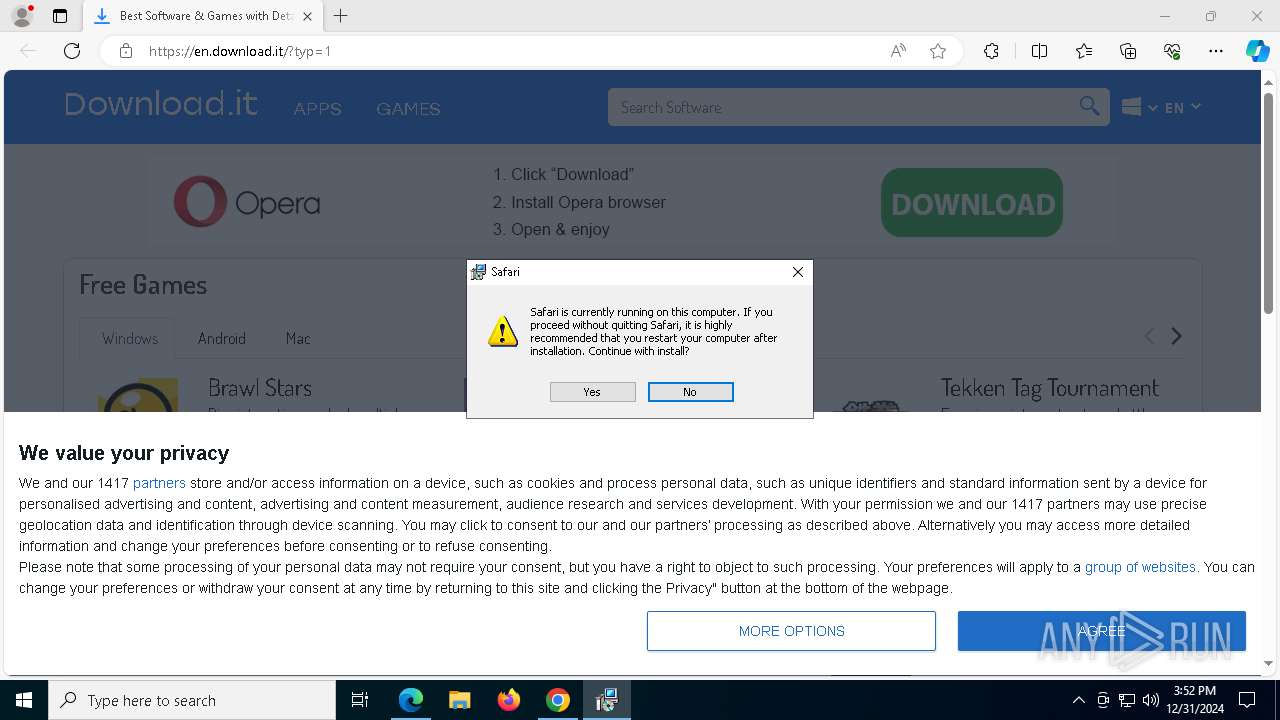
Task: Open the Windows Start menu
Action: (24, 700)
